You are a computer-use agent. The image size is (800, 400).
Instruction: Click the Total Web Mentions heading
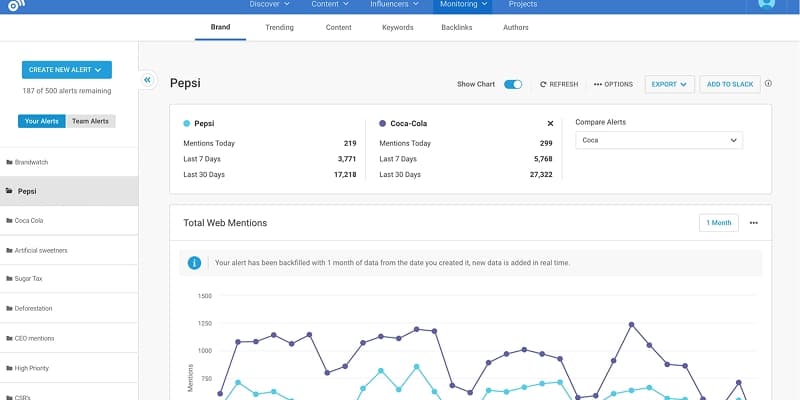coord(225,223)
